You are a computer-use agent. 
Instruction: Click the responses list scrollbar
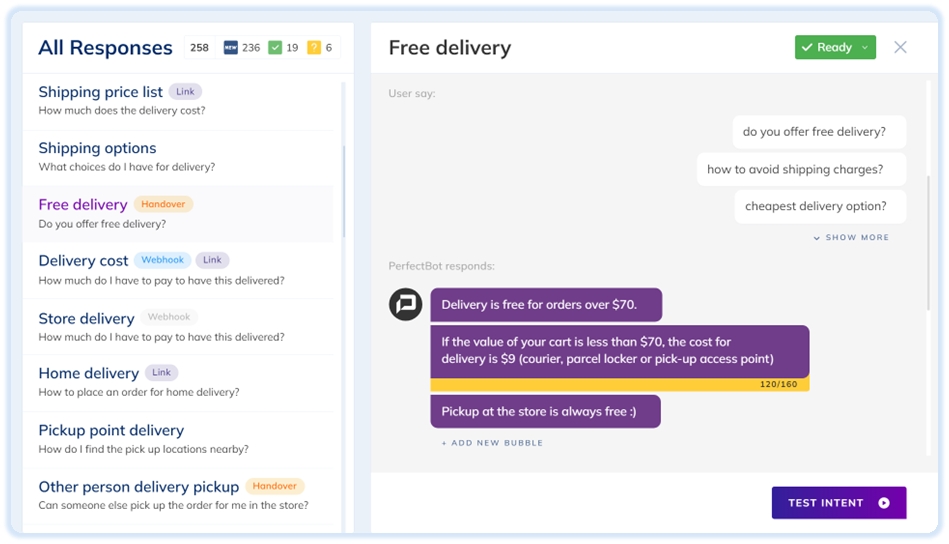click(x=344, y=191)
